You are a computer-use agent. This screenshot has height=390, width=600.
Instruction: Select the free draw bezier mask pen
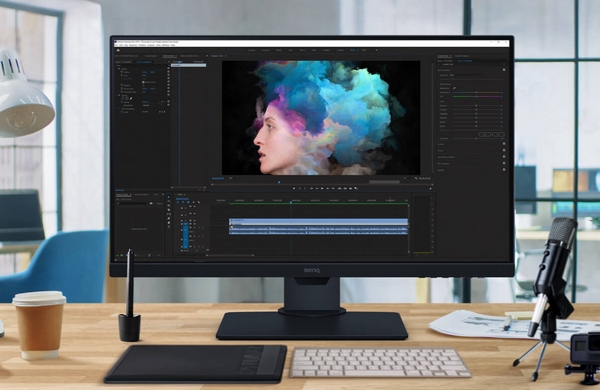click(131, 98)
